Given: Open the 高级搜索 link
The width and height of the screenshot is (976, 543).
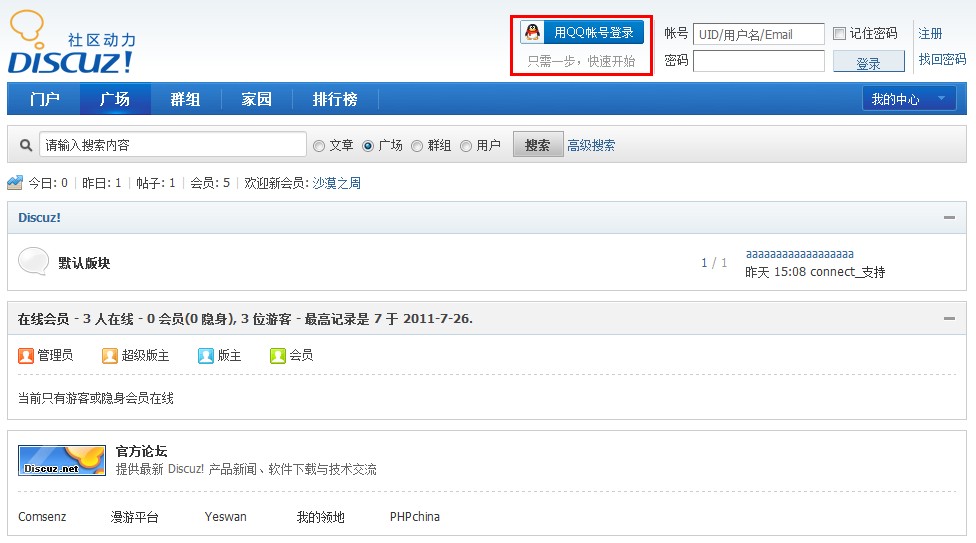Looking at the screenshot, I should tap(591, 146).
